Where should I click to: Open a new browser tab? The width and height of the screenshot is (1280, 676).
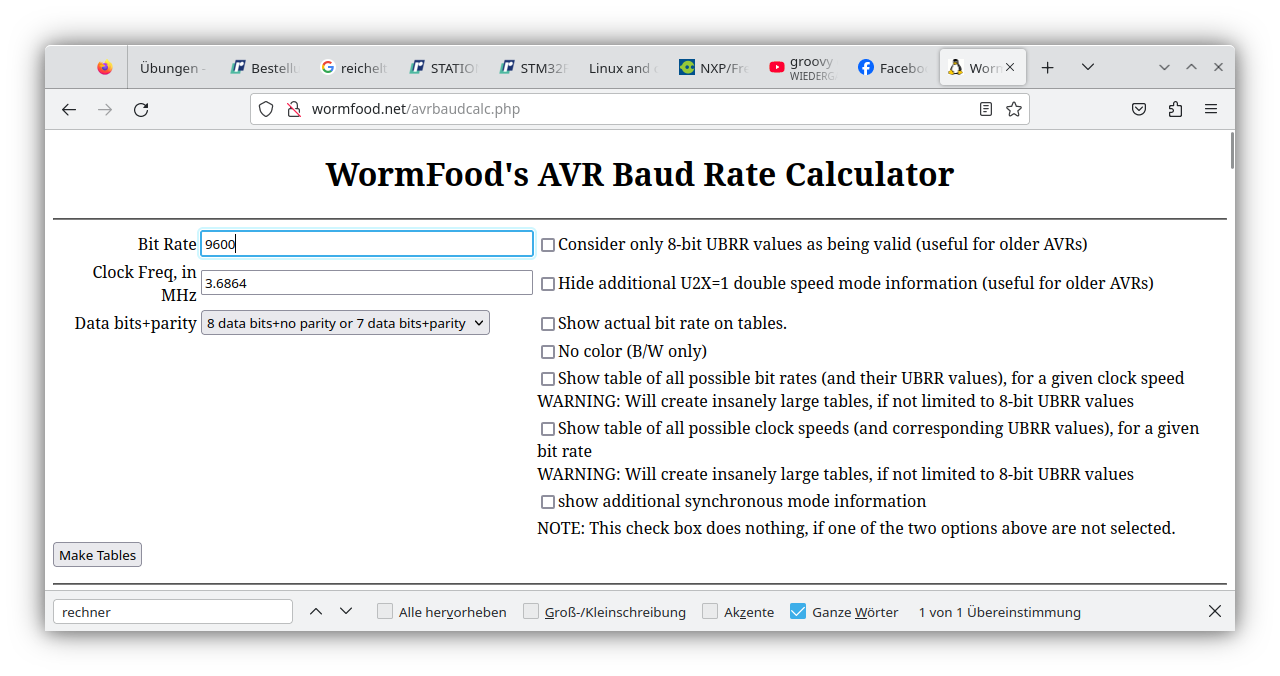(1047, 67)
